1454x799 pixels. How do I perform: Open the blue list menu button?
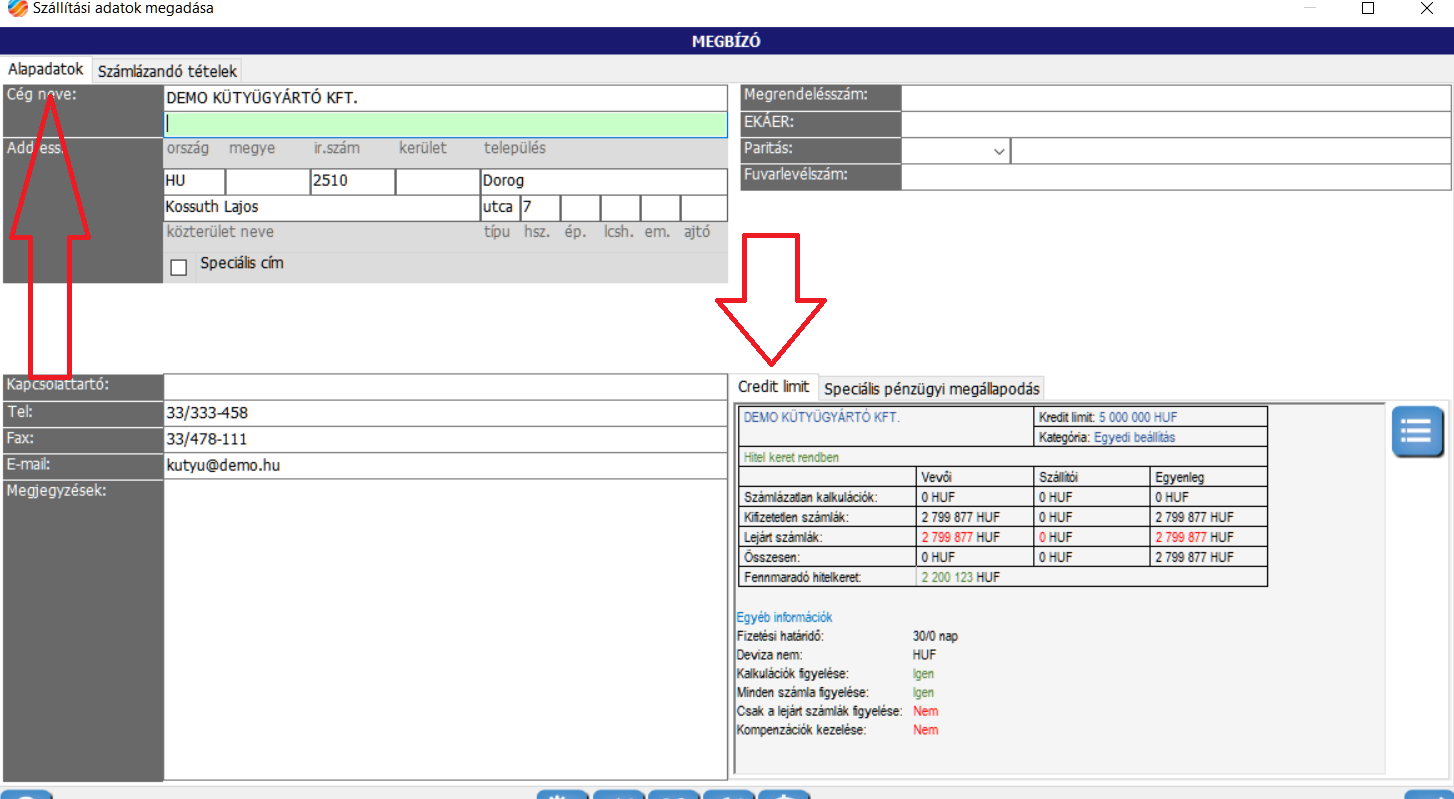tap(1417, 432)
